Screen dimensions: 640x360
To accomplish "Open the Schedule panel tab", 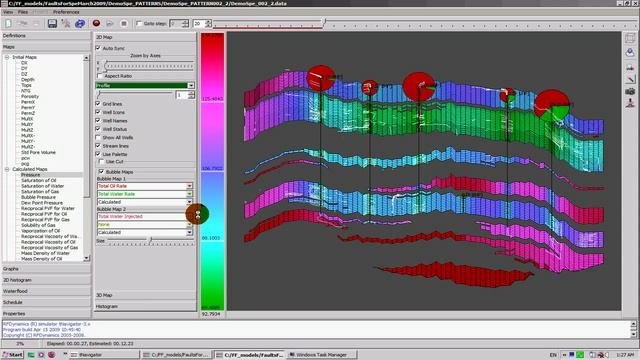I will [x=46, y=302].
